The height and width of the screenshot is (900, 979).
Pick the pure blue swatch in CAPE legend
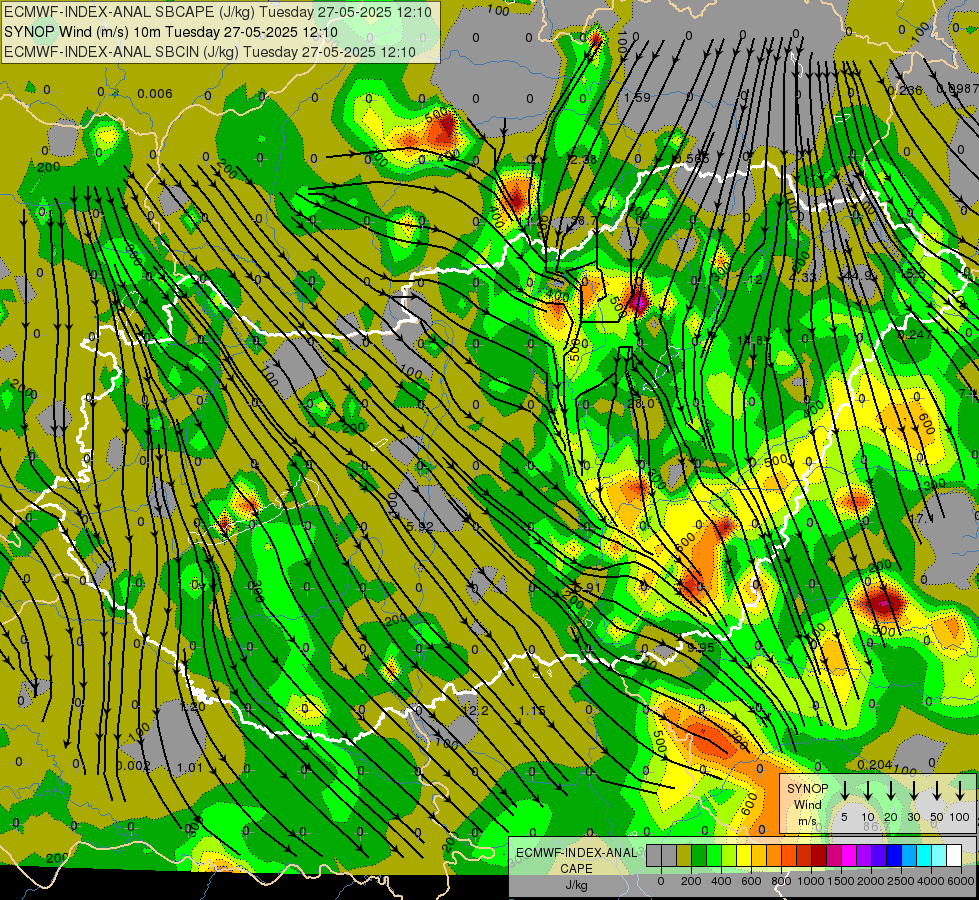pos(895,856)
